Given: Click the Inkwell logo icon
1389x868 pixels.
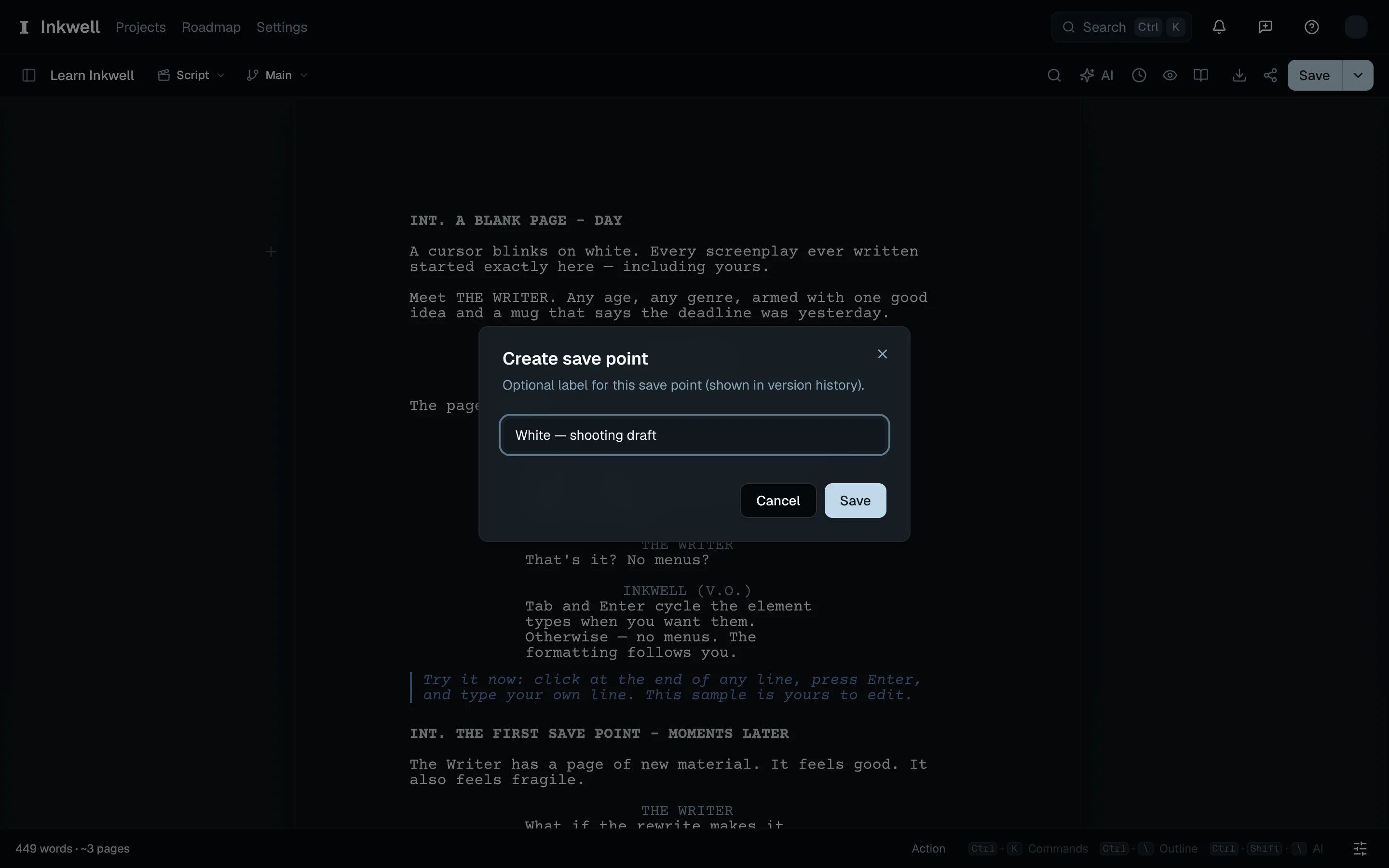Looking at the screenshot, I should click(24, 27).
